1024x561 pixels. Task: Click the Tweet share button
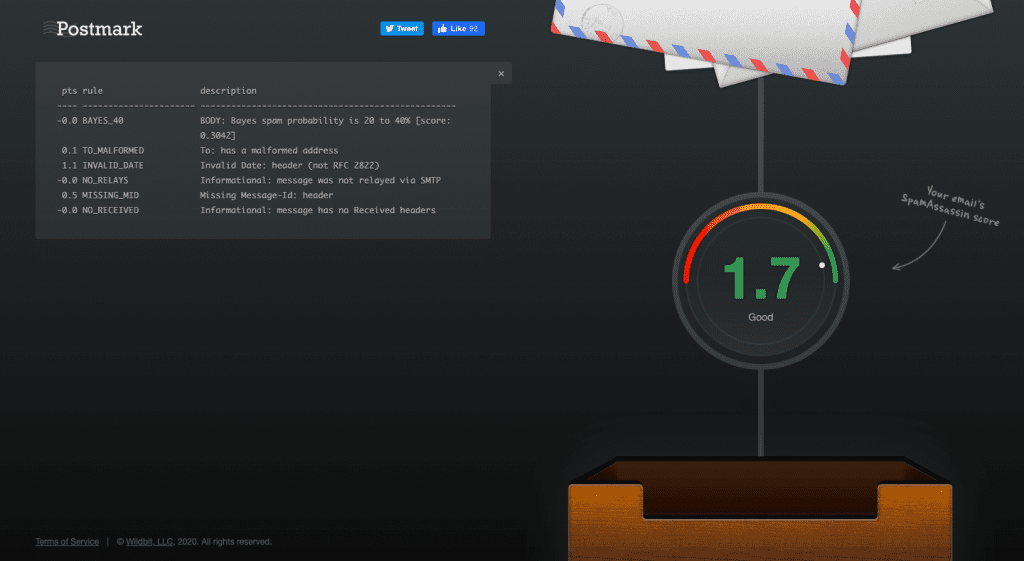tap(402, 29)
